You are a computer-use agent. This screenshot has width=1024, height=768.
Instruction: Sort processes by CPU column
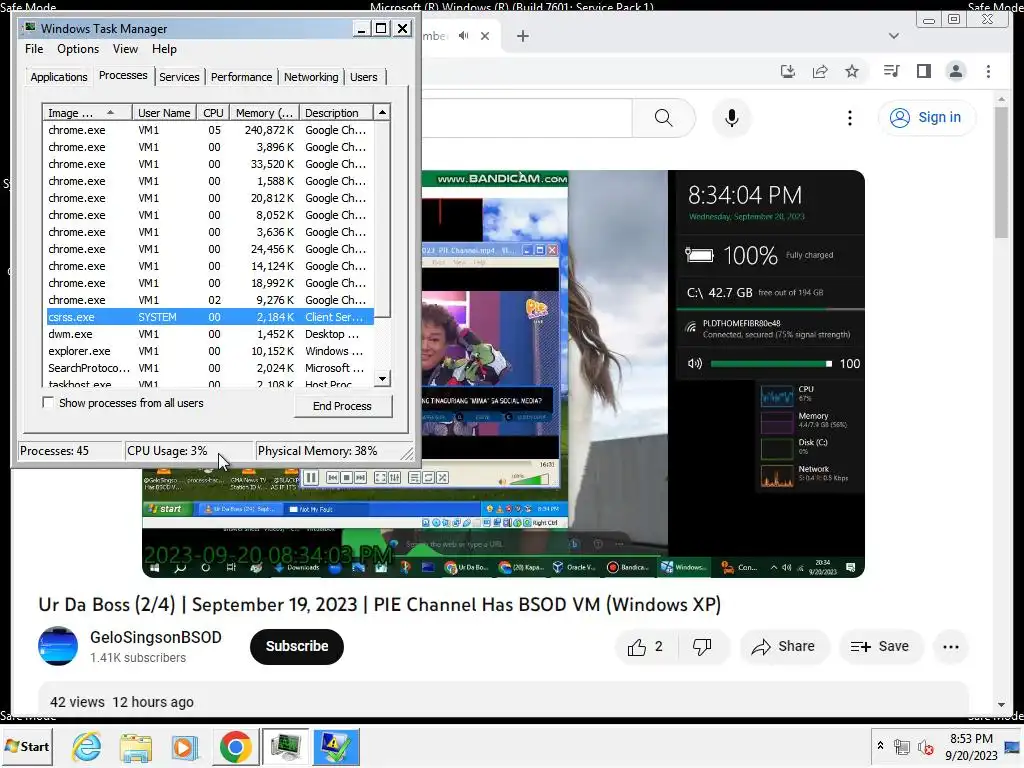pyautogui.click(x=213, y=112)
